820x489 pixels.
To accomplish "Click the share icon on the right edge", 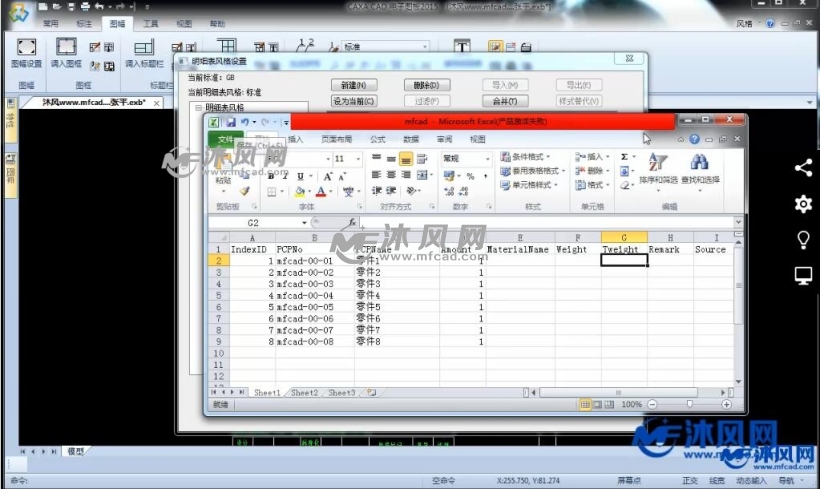I will [x=803, y=168].
